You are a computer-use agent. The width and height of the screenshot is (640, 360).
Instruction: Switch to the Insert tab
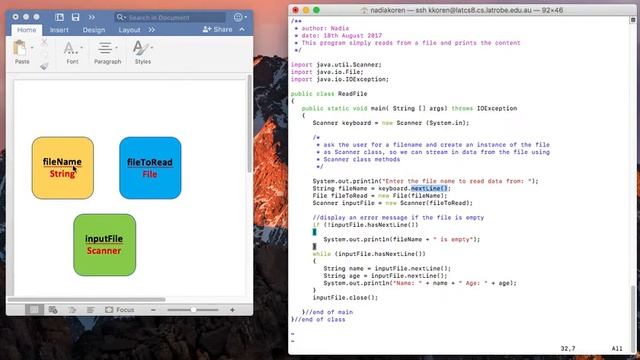[x=59, y=30]
